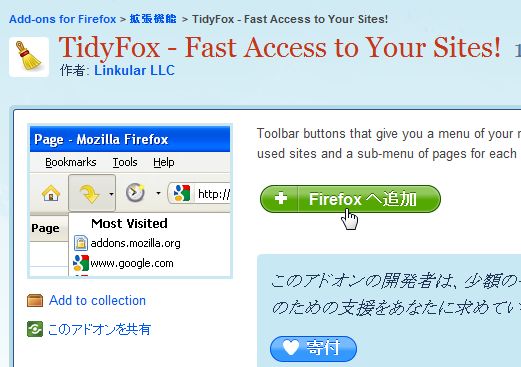Click the Firefox へ追加 button
The image size is (521, 367).
coord(350,199)
